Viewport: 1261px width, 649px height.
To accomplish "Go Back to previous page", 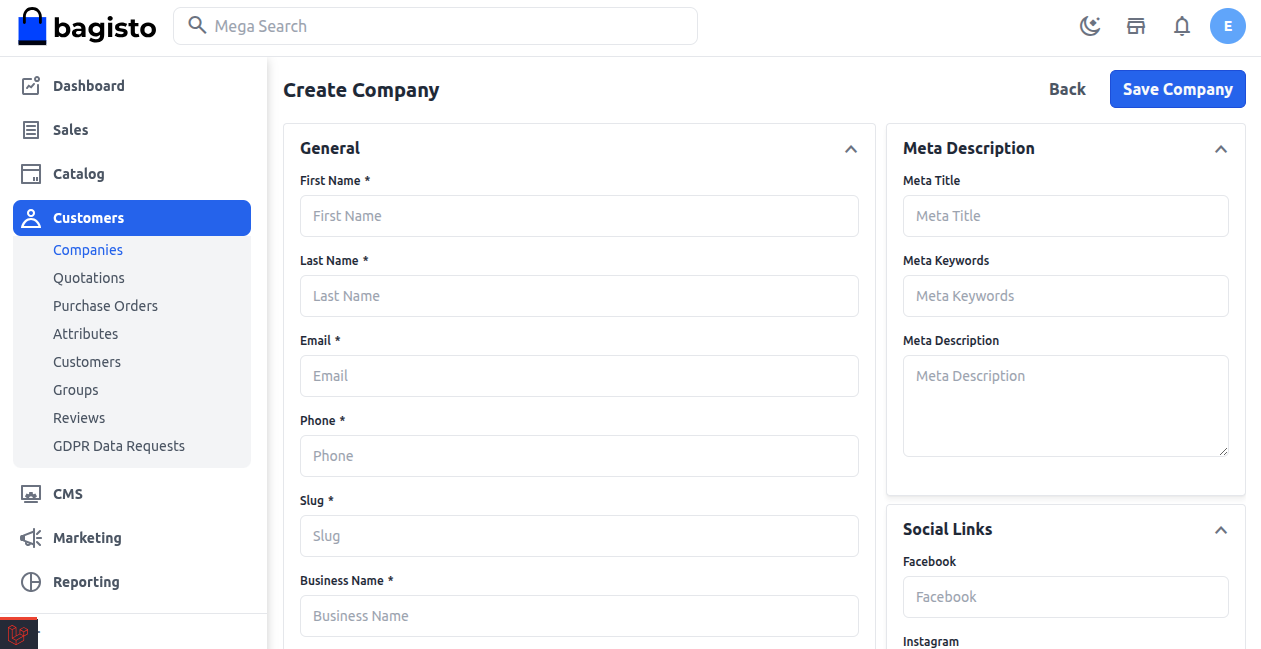I will coord(1067,89).
